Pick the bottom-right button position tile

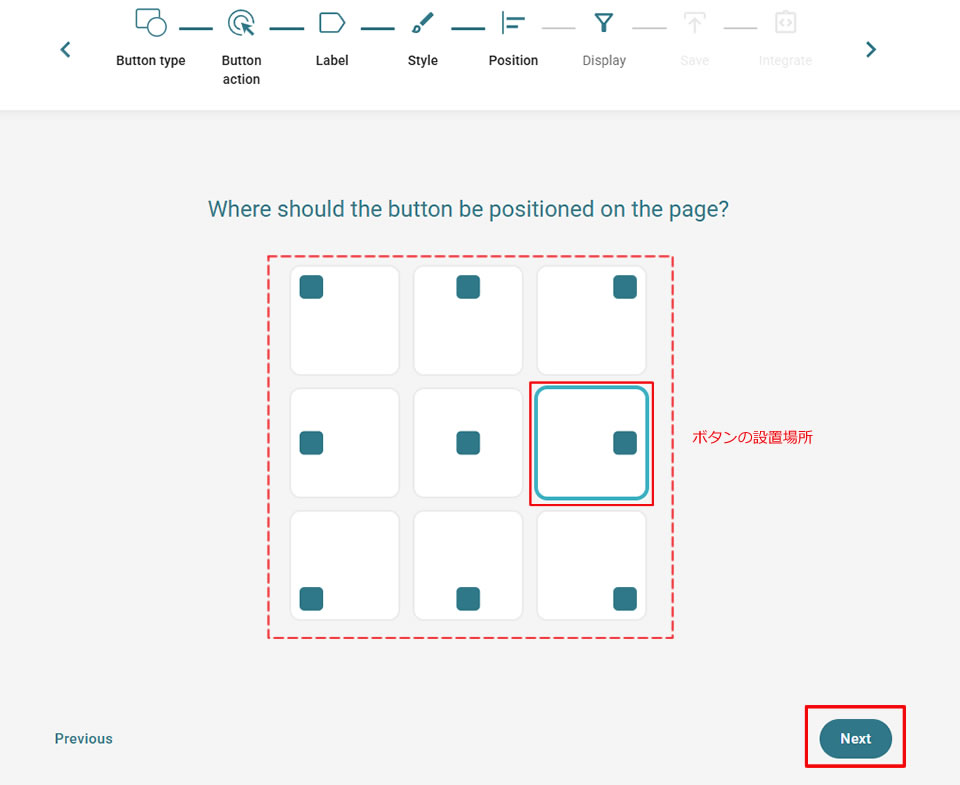click(x=591, y=565)
